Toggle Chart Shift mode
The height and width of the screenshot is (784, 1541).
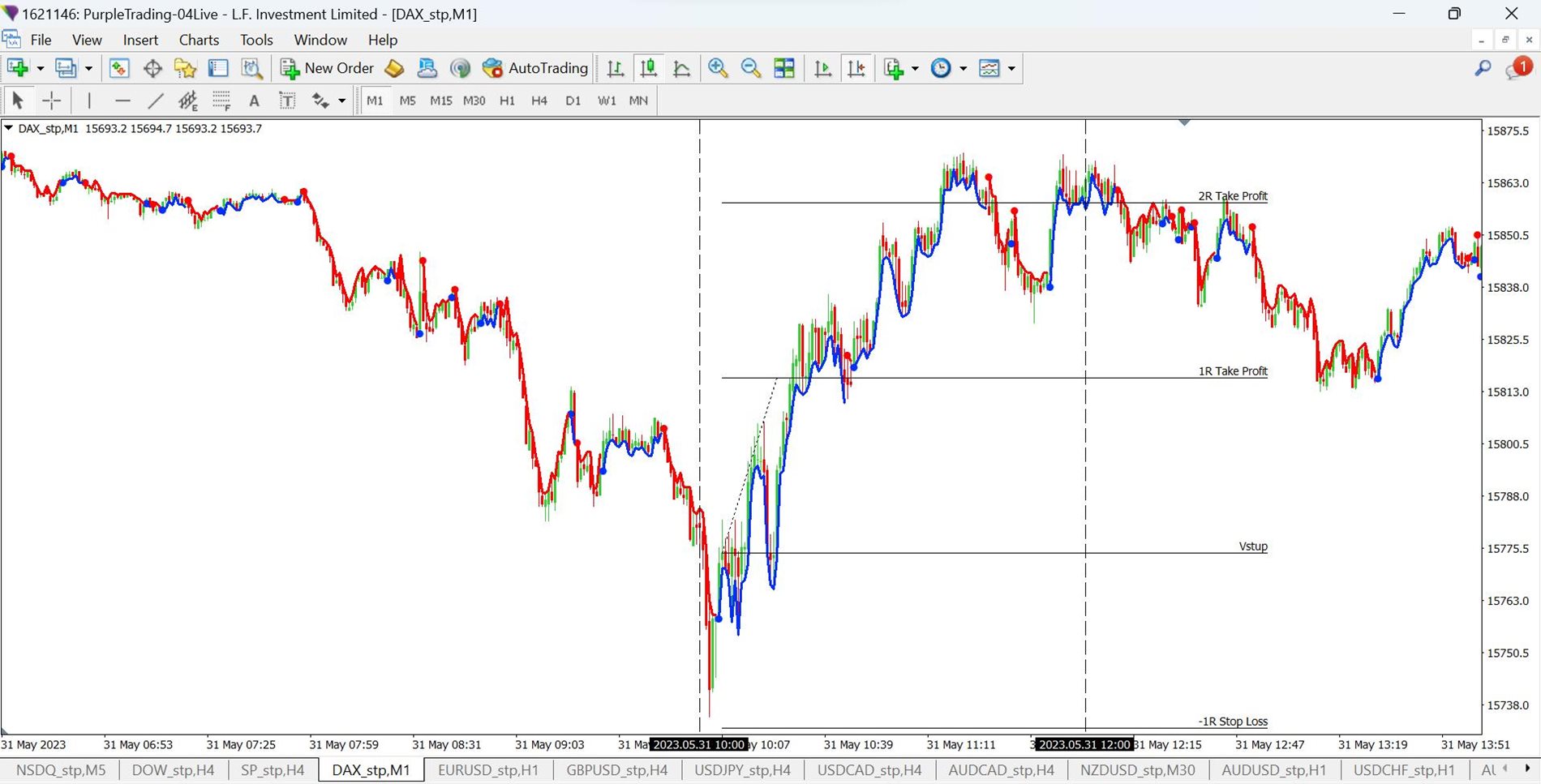(x=856, y=69)
